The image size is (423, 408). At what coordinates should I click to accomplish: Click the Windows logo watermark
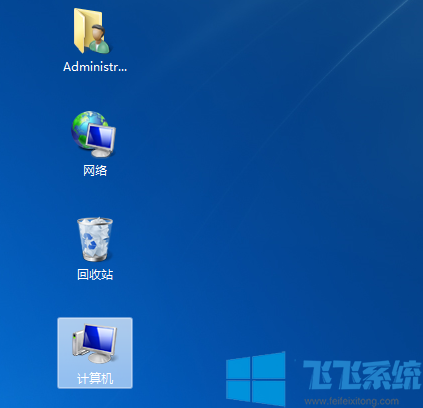[x=255, y=379]
